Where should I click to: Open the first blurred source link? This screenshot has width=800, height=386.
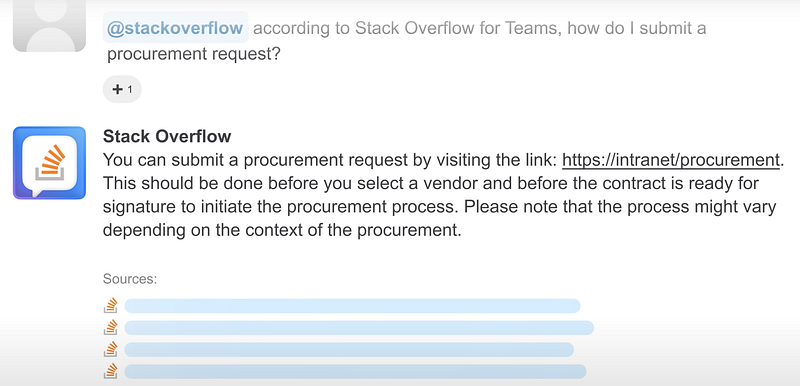click(x=352, y=306)
